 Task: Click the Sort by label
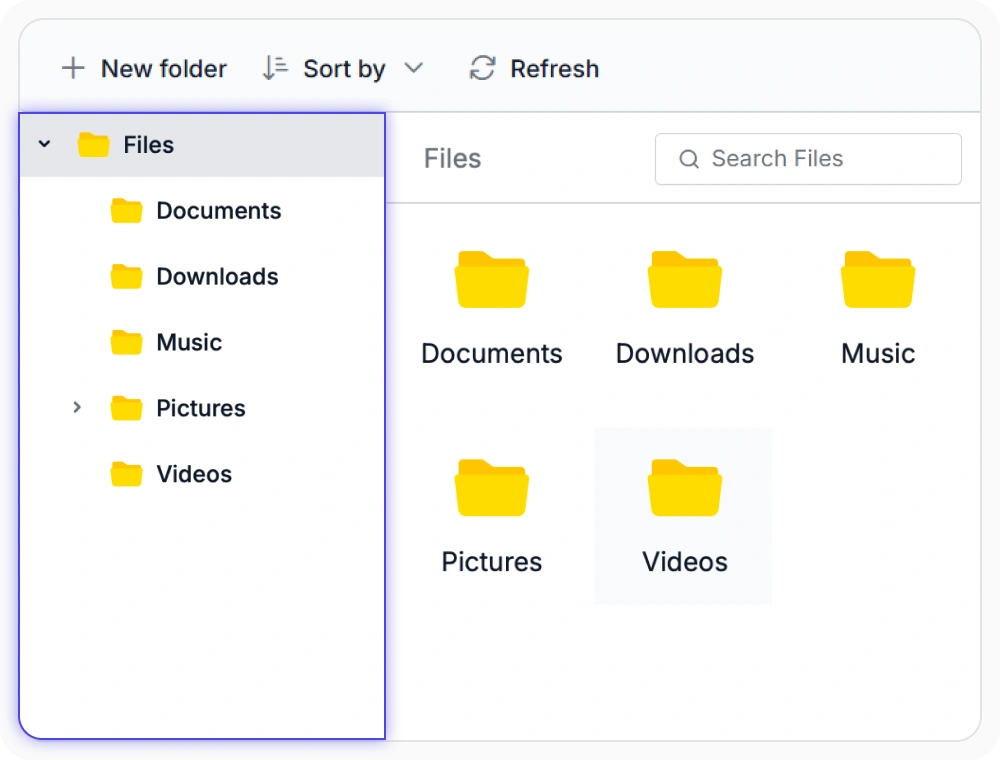(x=344, y=69)
